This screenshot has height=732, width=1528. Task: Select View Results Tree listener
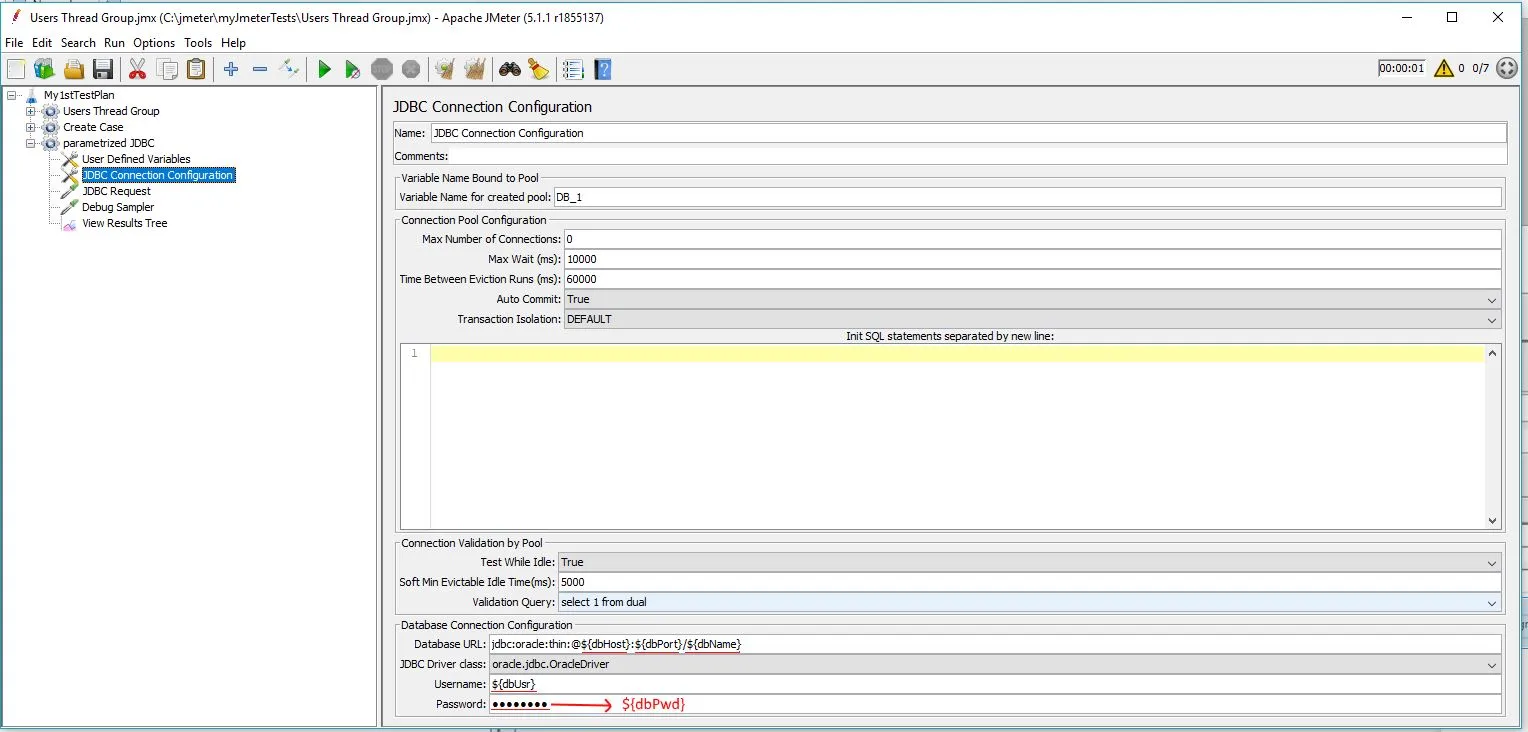click(x=124, y=223)
